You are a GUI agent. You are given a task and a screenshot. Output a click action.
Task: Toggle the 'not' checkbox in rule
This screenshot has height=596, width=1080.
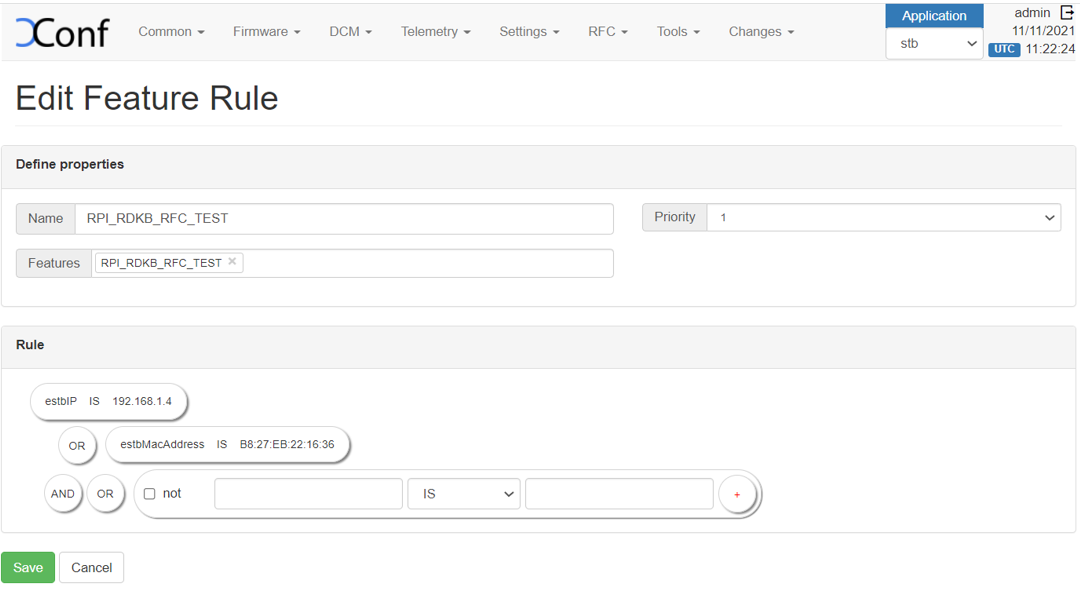(x=150, y=494)
